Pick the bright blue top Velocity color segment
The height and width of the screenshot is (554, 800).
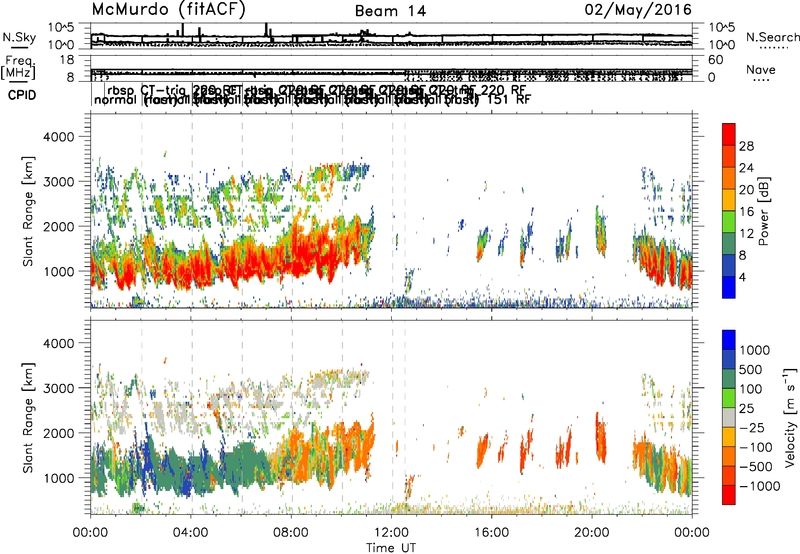[x=729, y=340]
